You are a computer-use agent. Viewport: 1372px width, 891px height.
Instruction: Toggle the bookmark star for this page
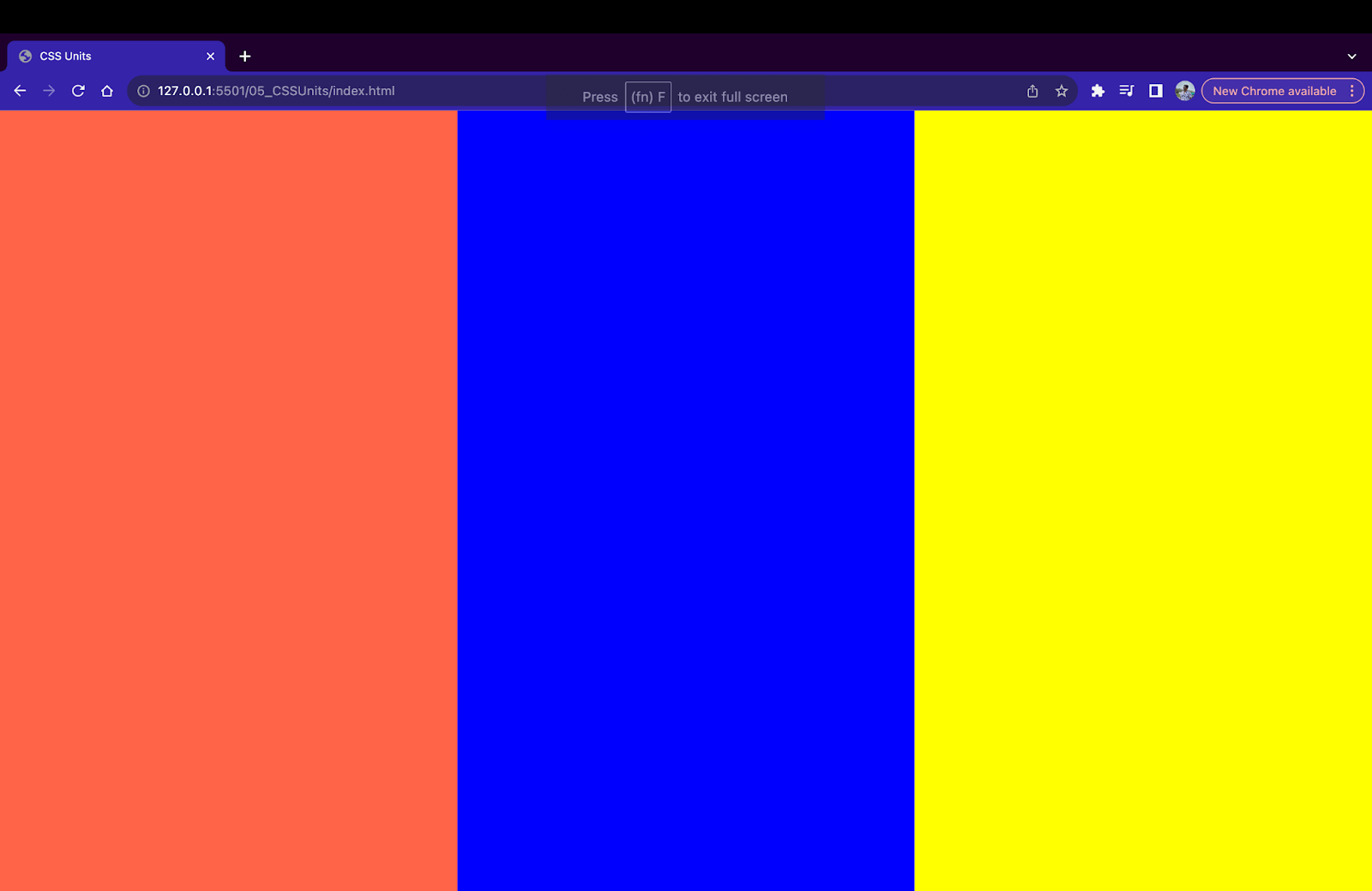(x=1062, y=90)
